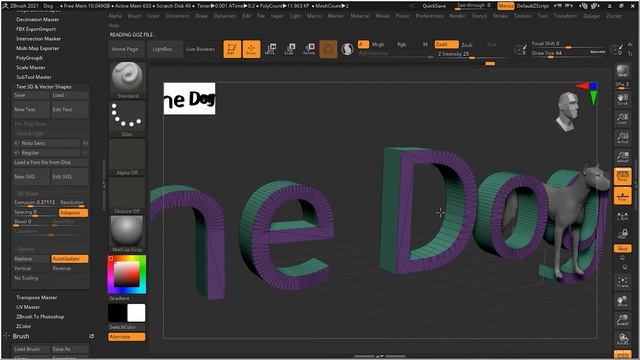Expand the Scale Master plugin
Screen dimensions: 640x360
tap(31, 67)
